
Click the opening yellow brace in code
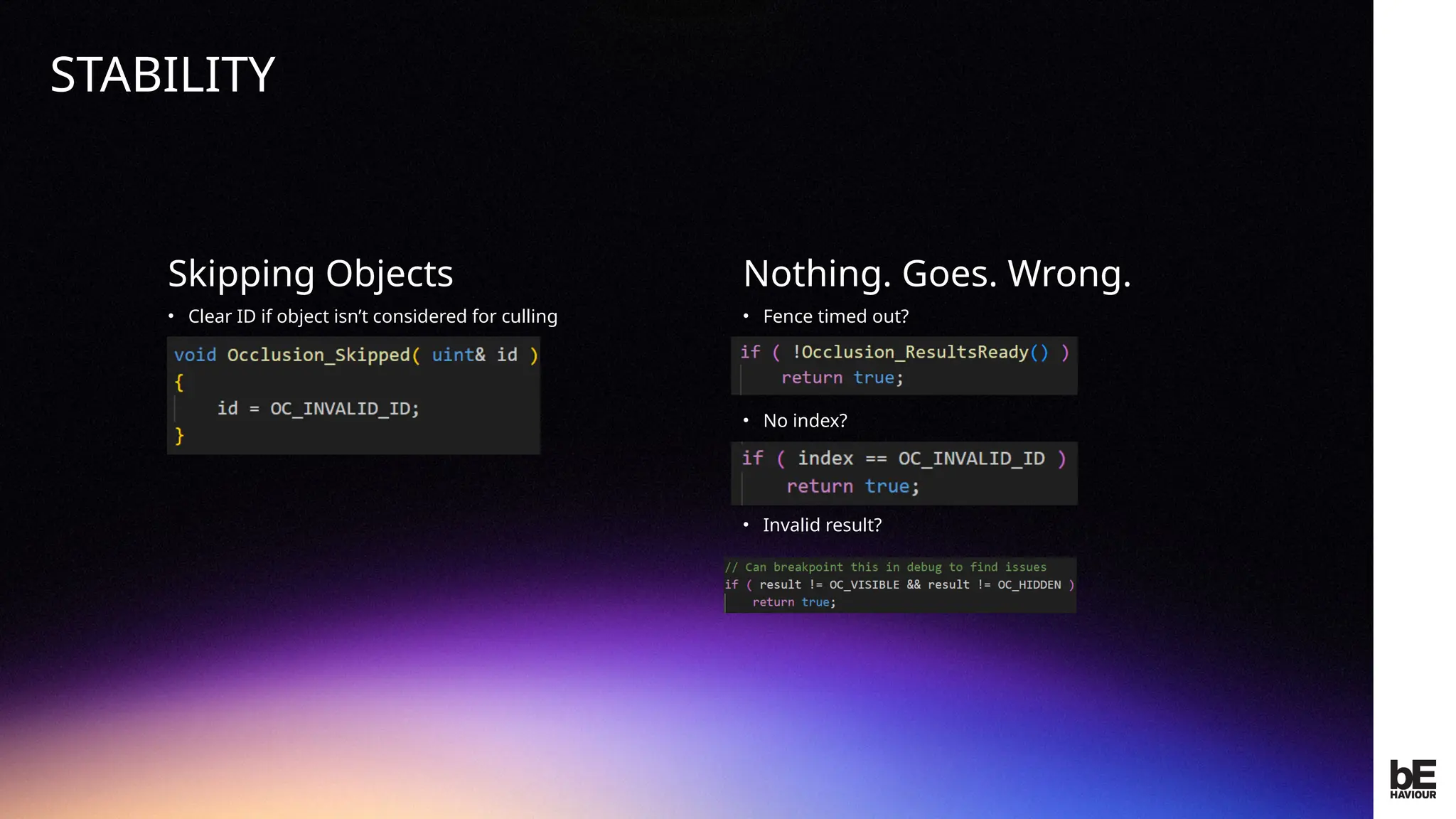(179, 382)
